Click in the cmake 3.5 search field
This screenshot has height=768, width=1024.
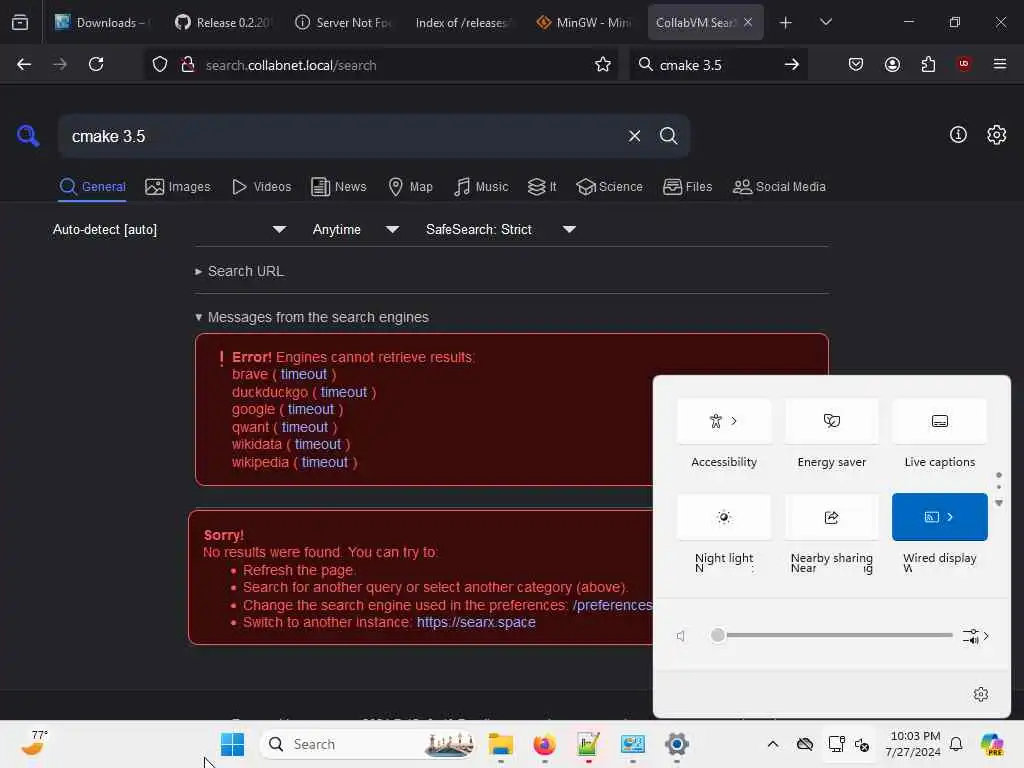pyautogui.click(x=346, y=136)
